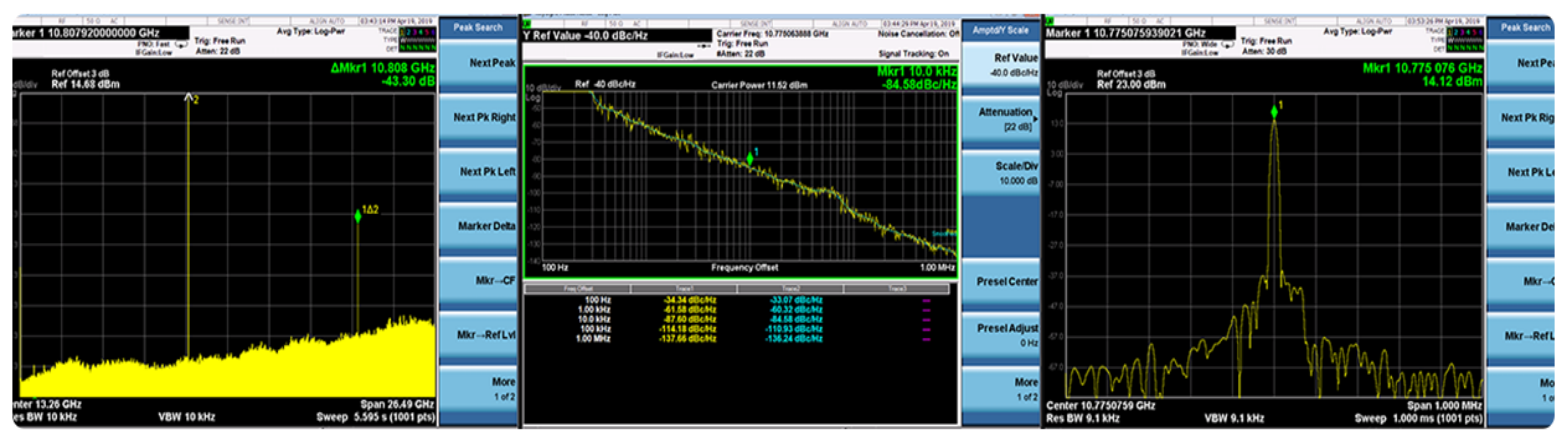
Task: Click Center 10.7750759 GHz readout
Action: pyautogui.click(x=1100, y=404)
